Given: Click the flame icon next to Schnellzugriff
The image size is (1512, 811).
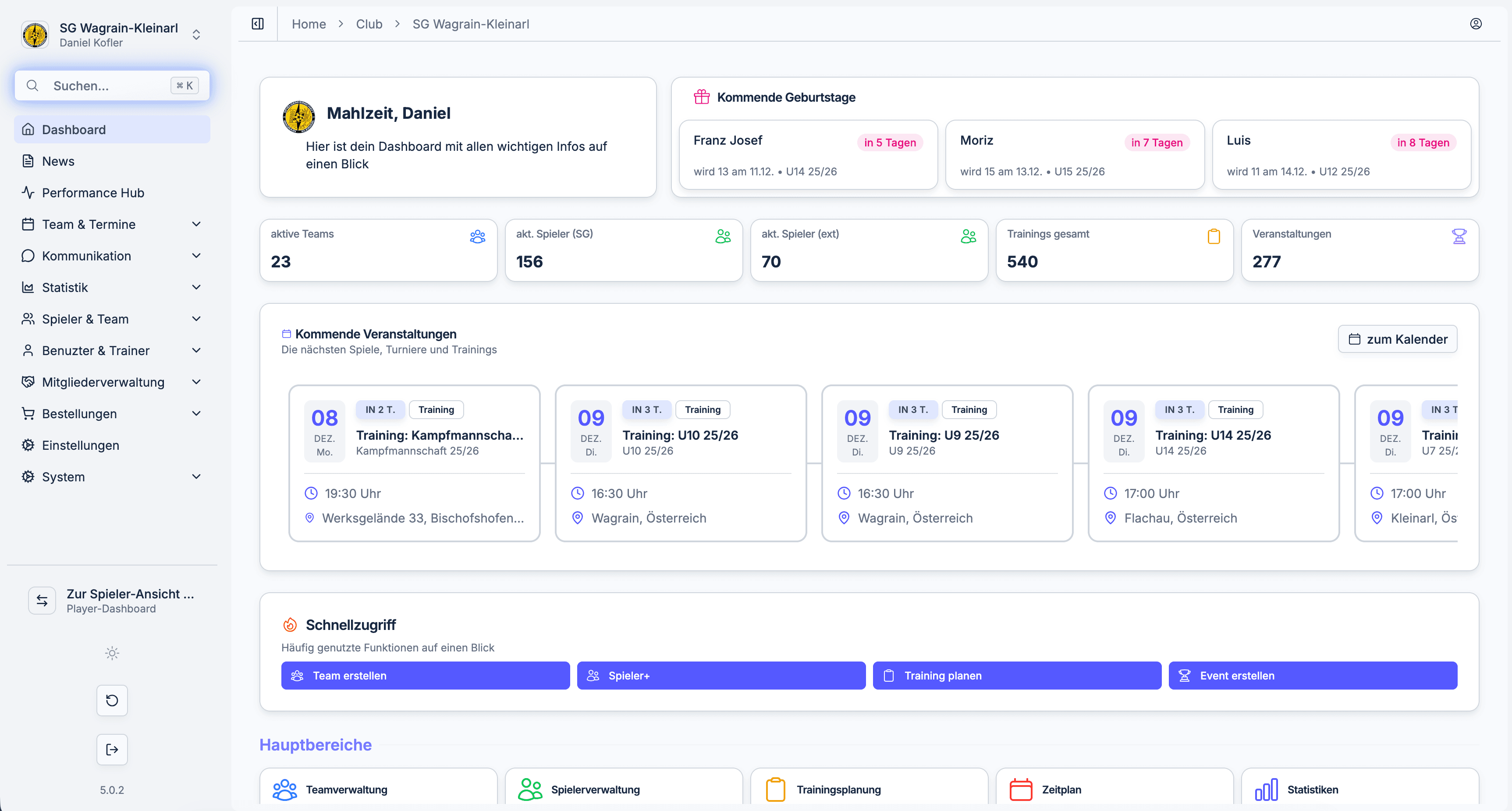Looking at the screenshot, I should click(290, 625).
